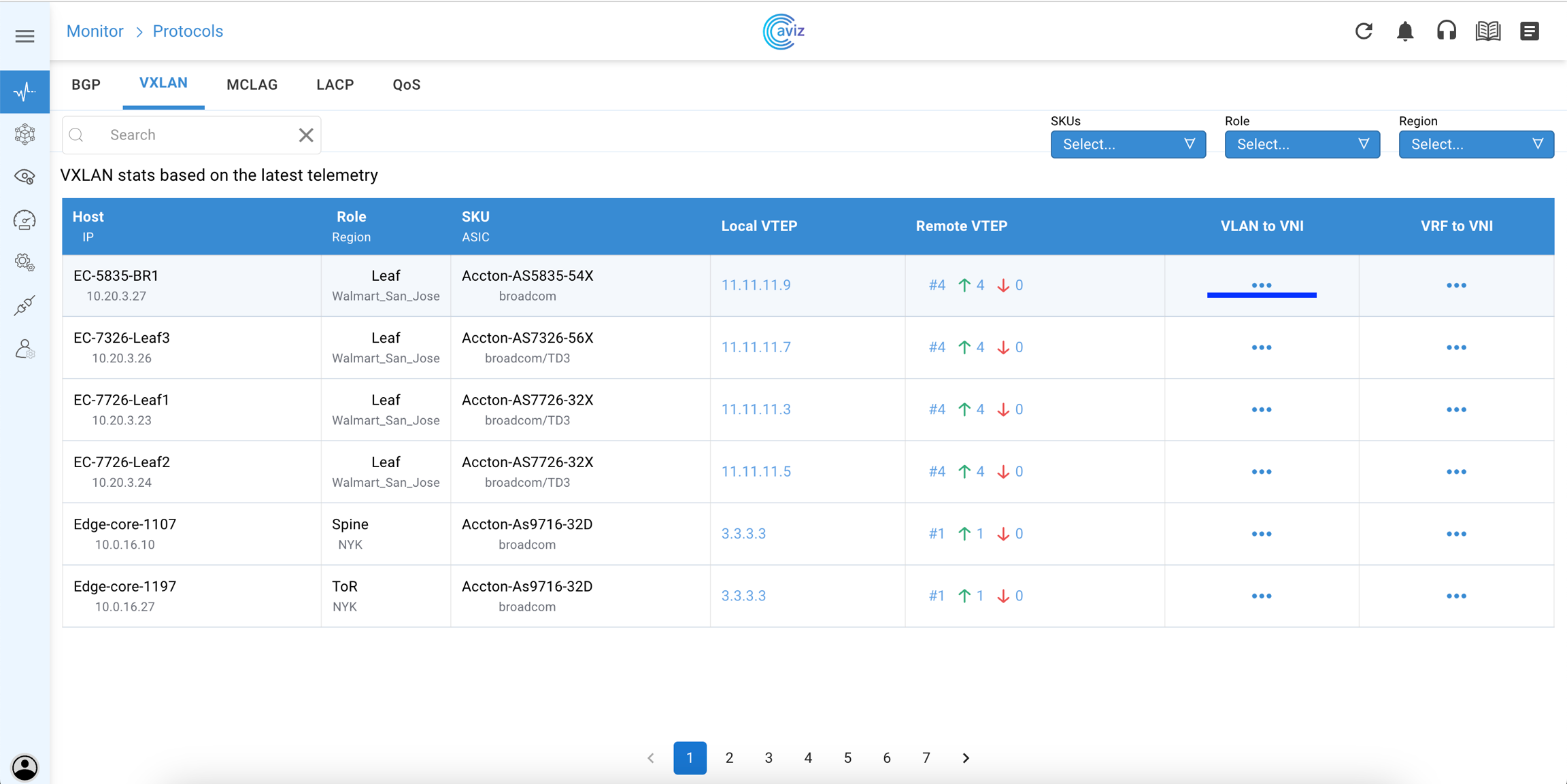This screenshot has width=1567, height=784.
Task: Clear search with the X icon
Action: tap(306, 135)
